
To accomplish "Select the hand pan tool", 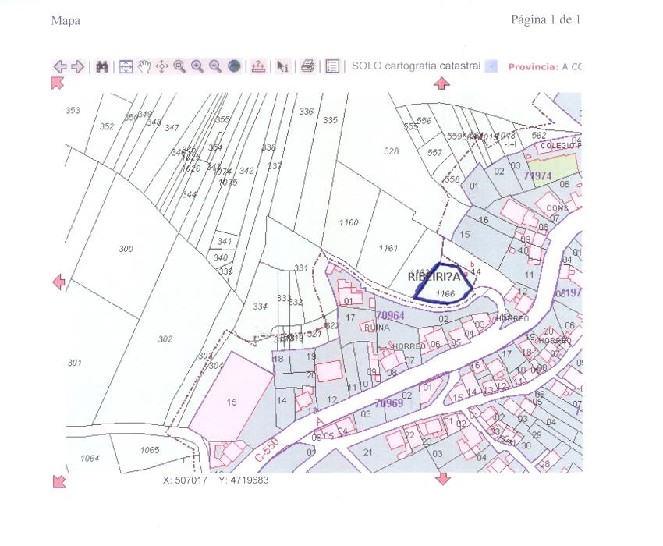I will [x=144, y=66].
